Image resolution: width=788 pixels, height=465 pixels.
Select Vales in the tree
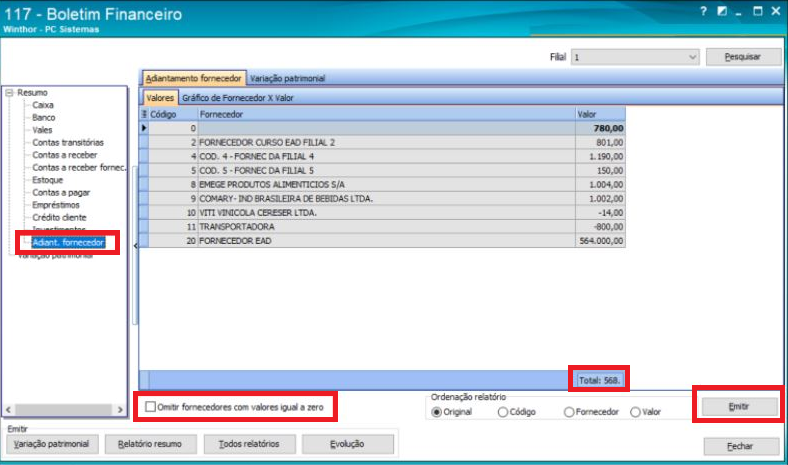pos(42,130)
